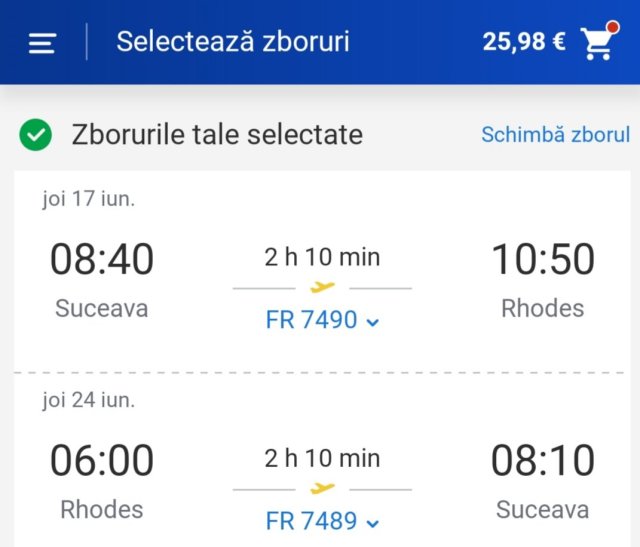This screenshot has width=640, height=547.
Task: Expand flight FR 7489 details
Action: click(322, 521)
